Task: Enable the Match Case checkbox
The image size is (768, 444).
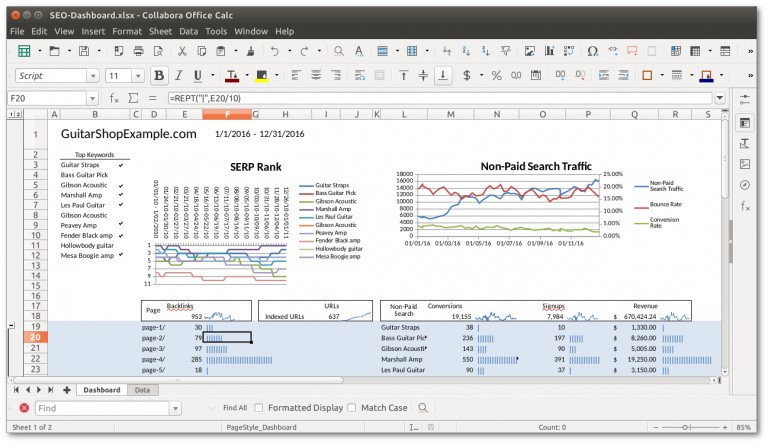Action: pyautogui.click(x=352, y=408)
